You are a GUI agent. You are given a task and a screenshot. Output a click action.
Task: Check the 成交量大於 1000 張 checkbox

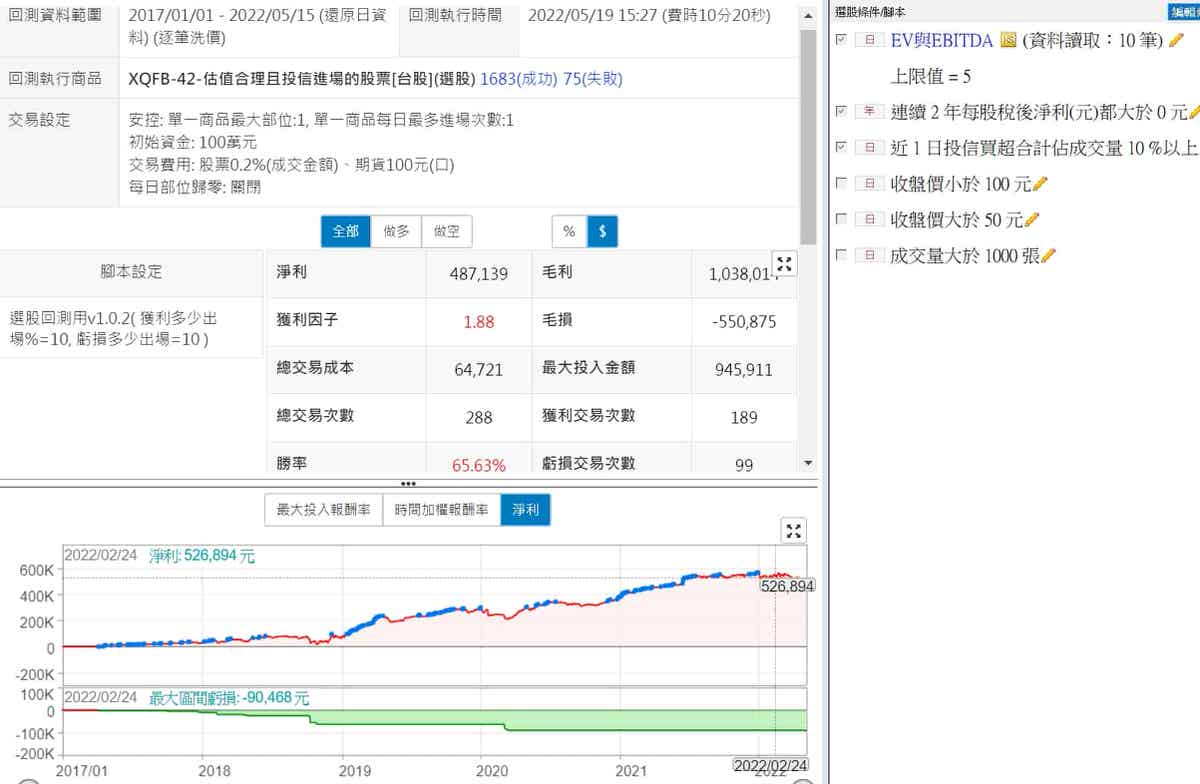(841, 256)
